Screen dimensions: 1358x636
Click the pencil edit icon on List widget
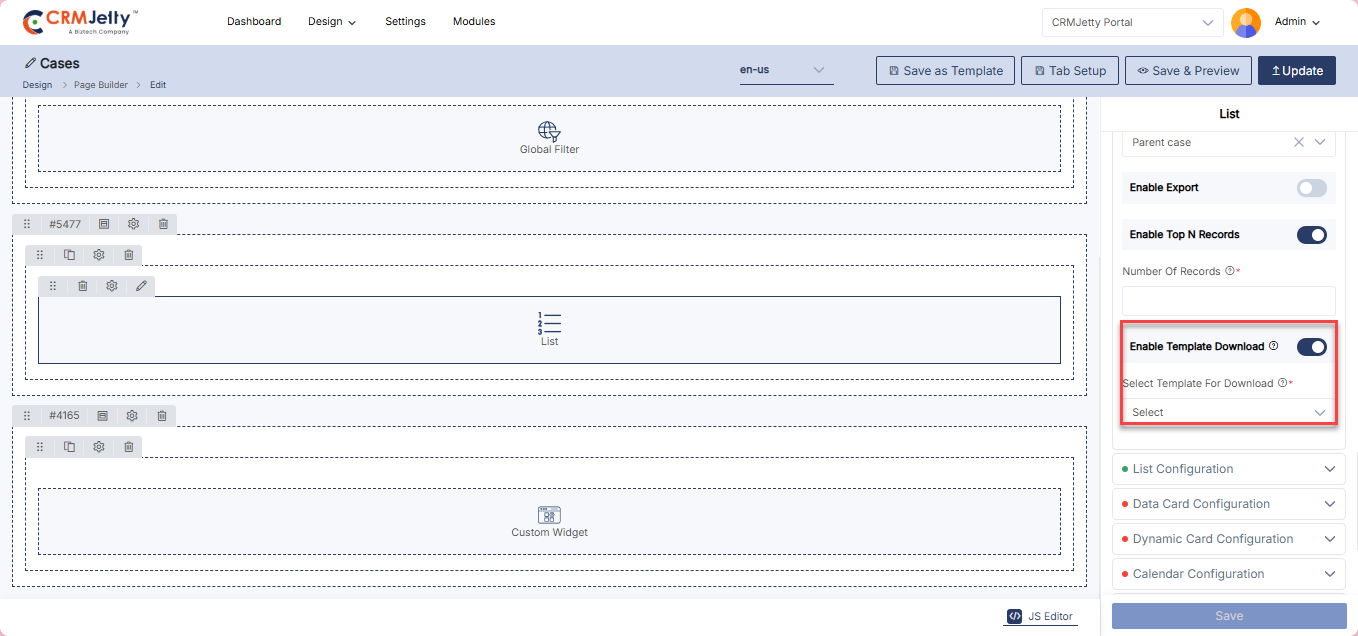[x=141, y=286]
